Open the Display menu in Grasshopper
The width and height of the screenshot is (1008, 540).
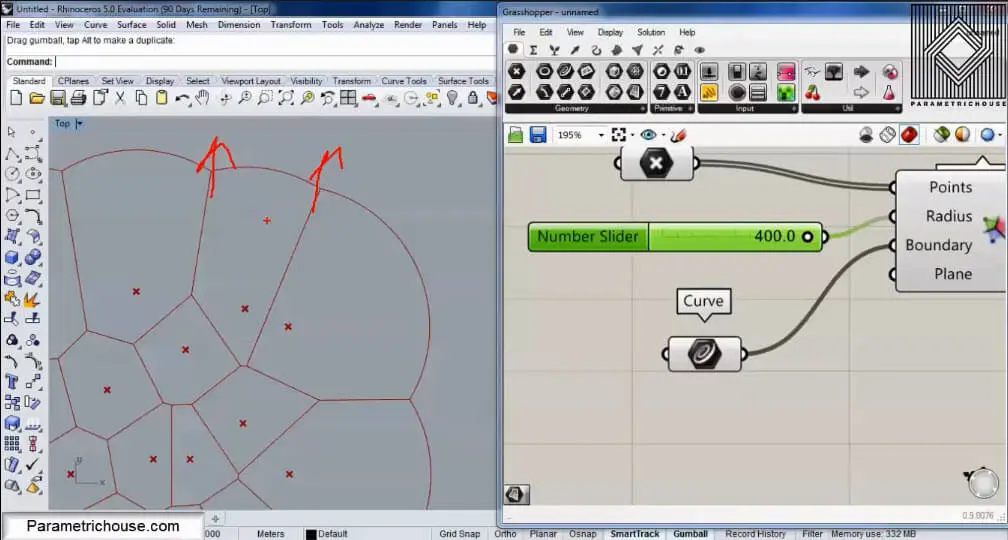click(610, 32)
